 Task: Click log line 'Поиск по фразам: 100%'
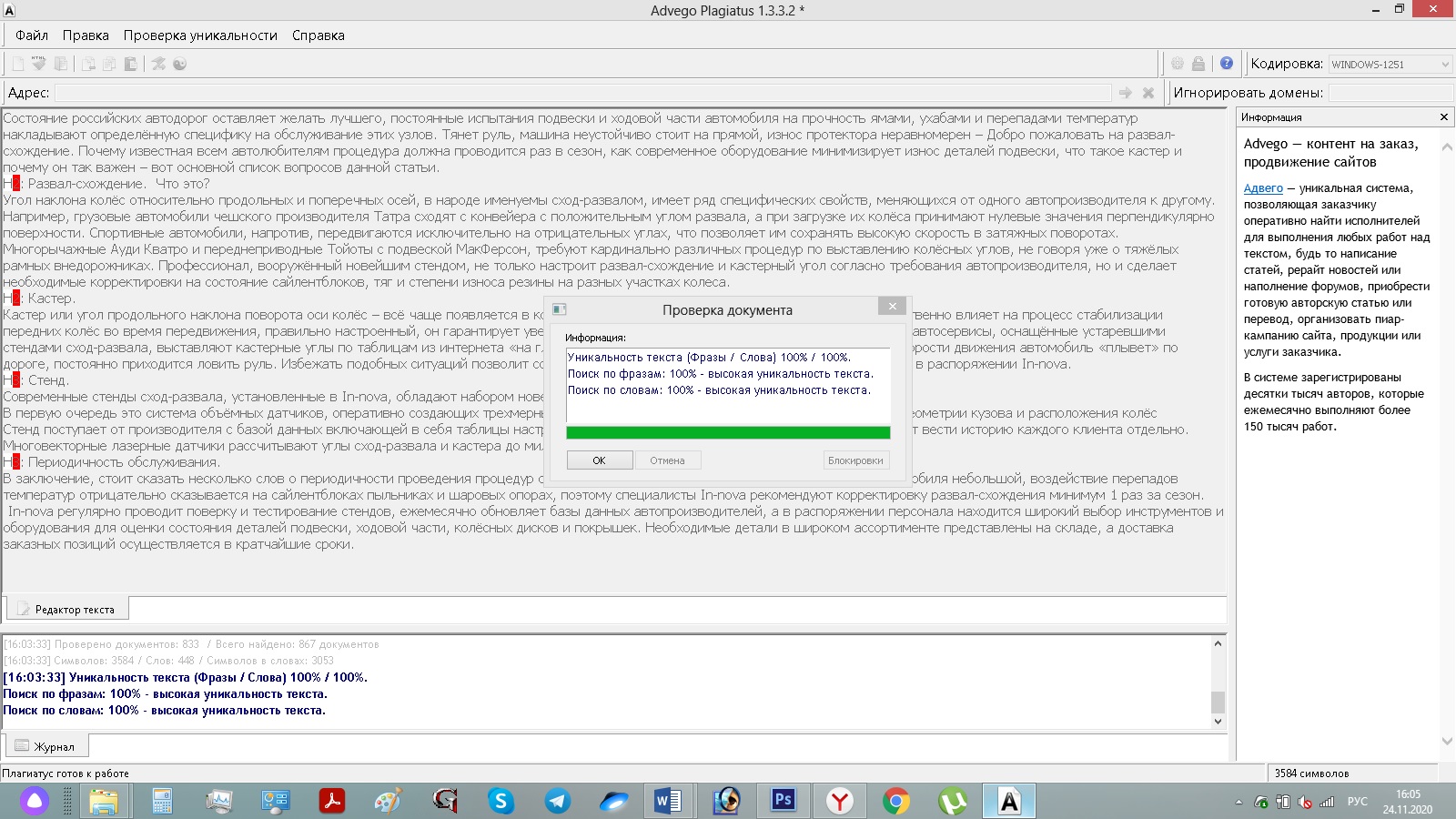tap(165, 693)
